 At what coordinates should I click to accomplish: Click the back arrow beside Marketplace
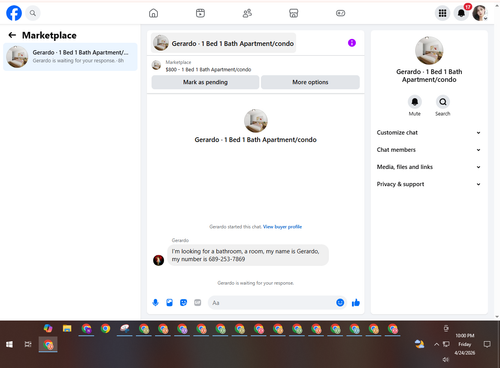(x=12, y=35)
